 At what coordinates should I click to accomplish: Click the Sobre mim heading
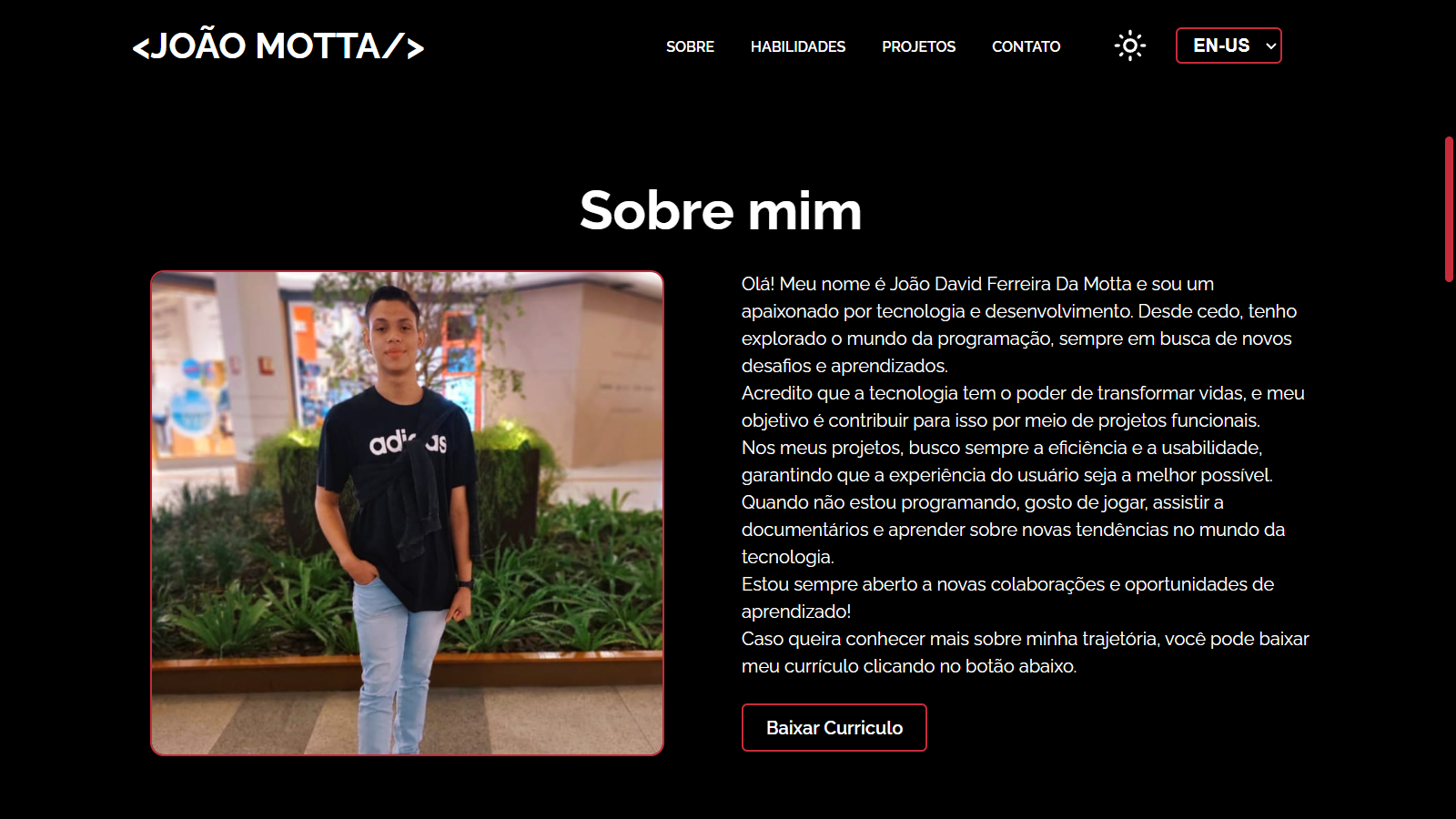pos(721,210)
